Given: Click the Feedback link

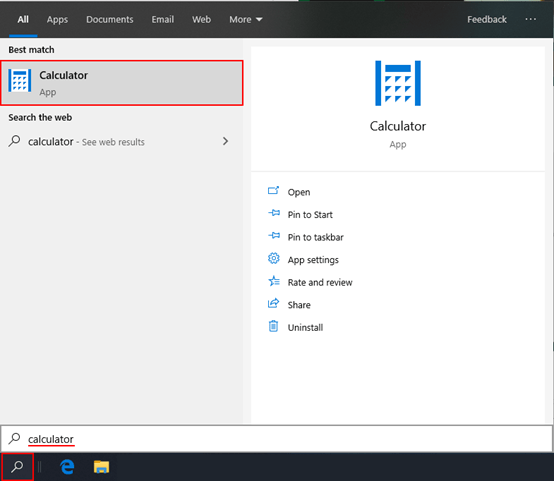Looking at the screenshot, I should pyautogui.click(x=487, y=19).
